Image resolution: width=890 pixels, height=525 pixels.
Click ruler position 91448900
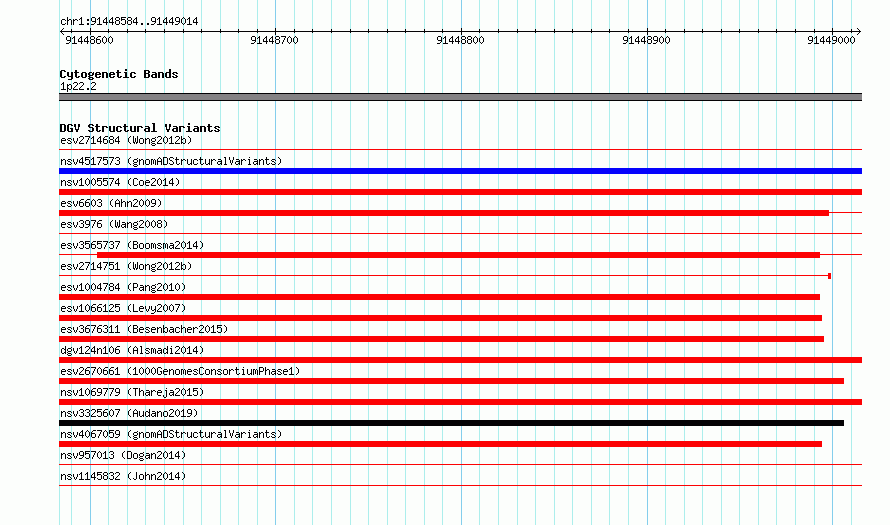tap(646, 40)
